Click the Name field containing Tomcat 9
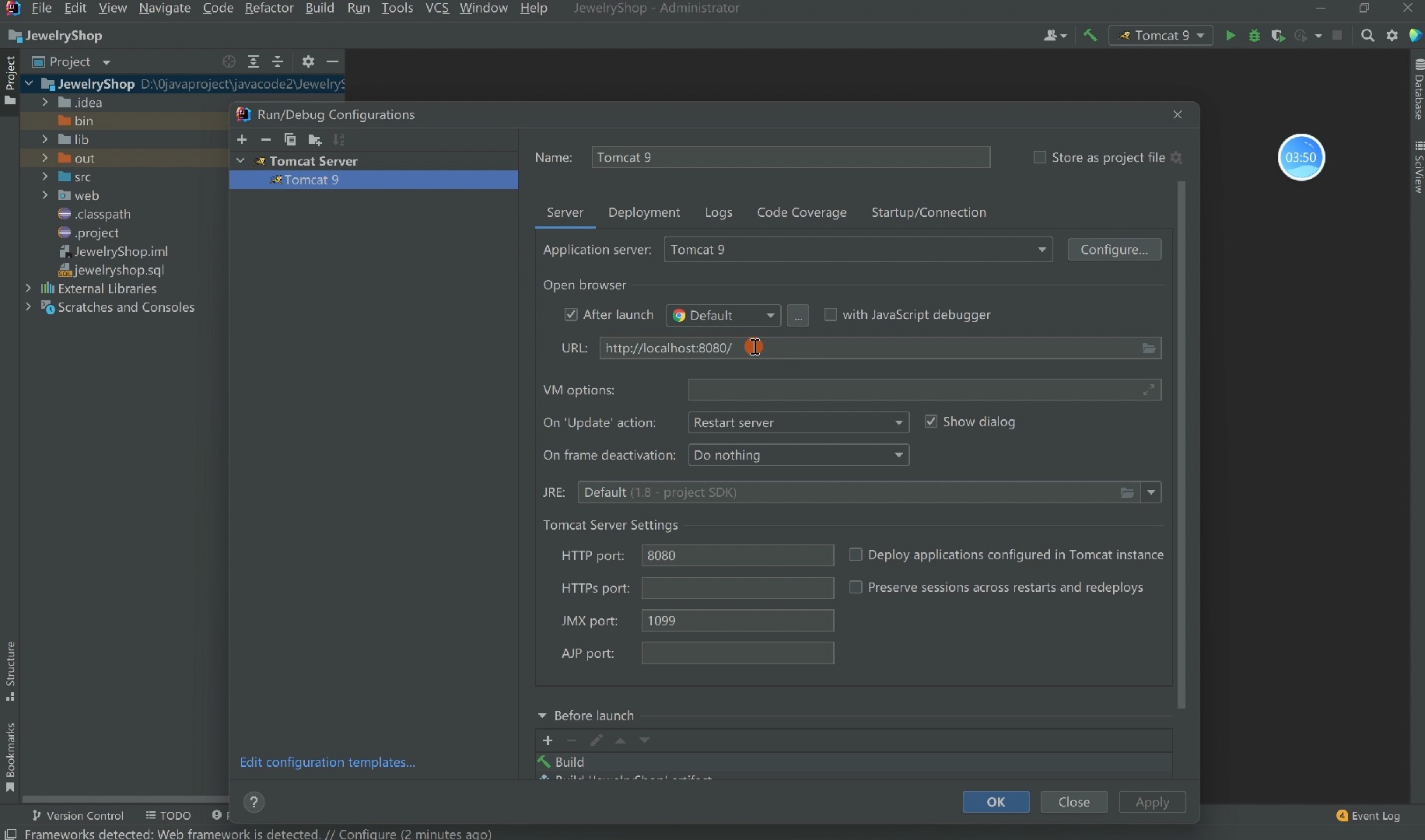The height and width of the screenshot is (840, 1425). pyautogui.click(x=791, y=157)
